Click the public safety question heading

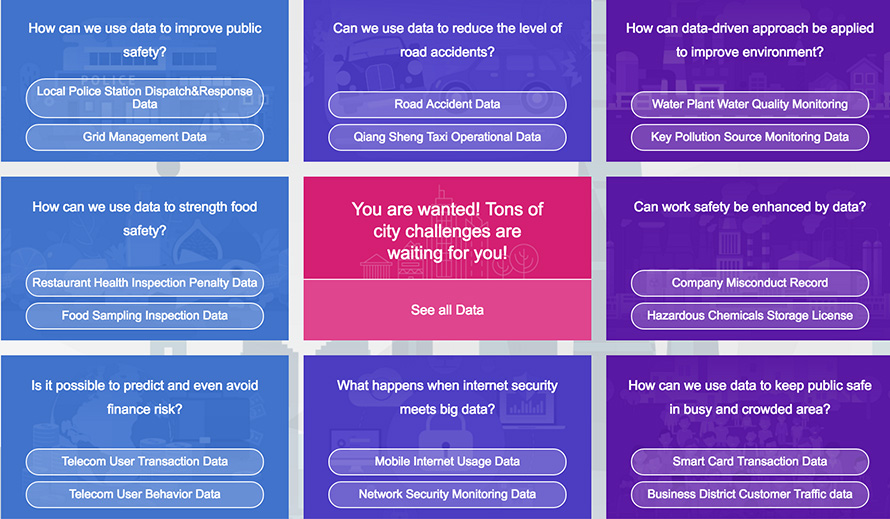145,40
